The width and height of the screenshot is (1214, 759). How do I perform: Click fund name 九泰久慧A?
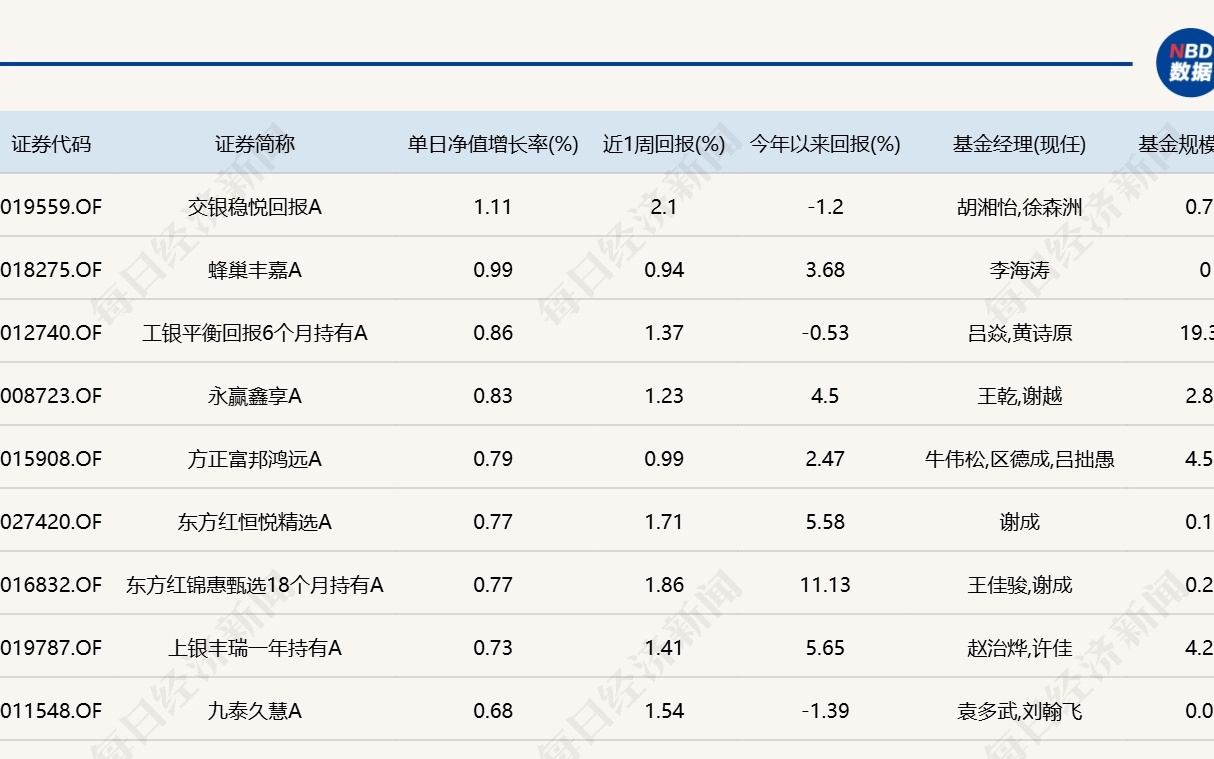pyautogui.click(x=255, y=711)
